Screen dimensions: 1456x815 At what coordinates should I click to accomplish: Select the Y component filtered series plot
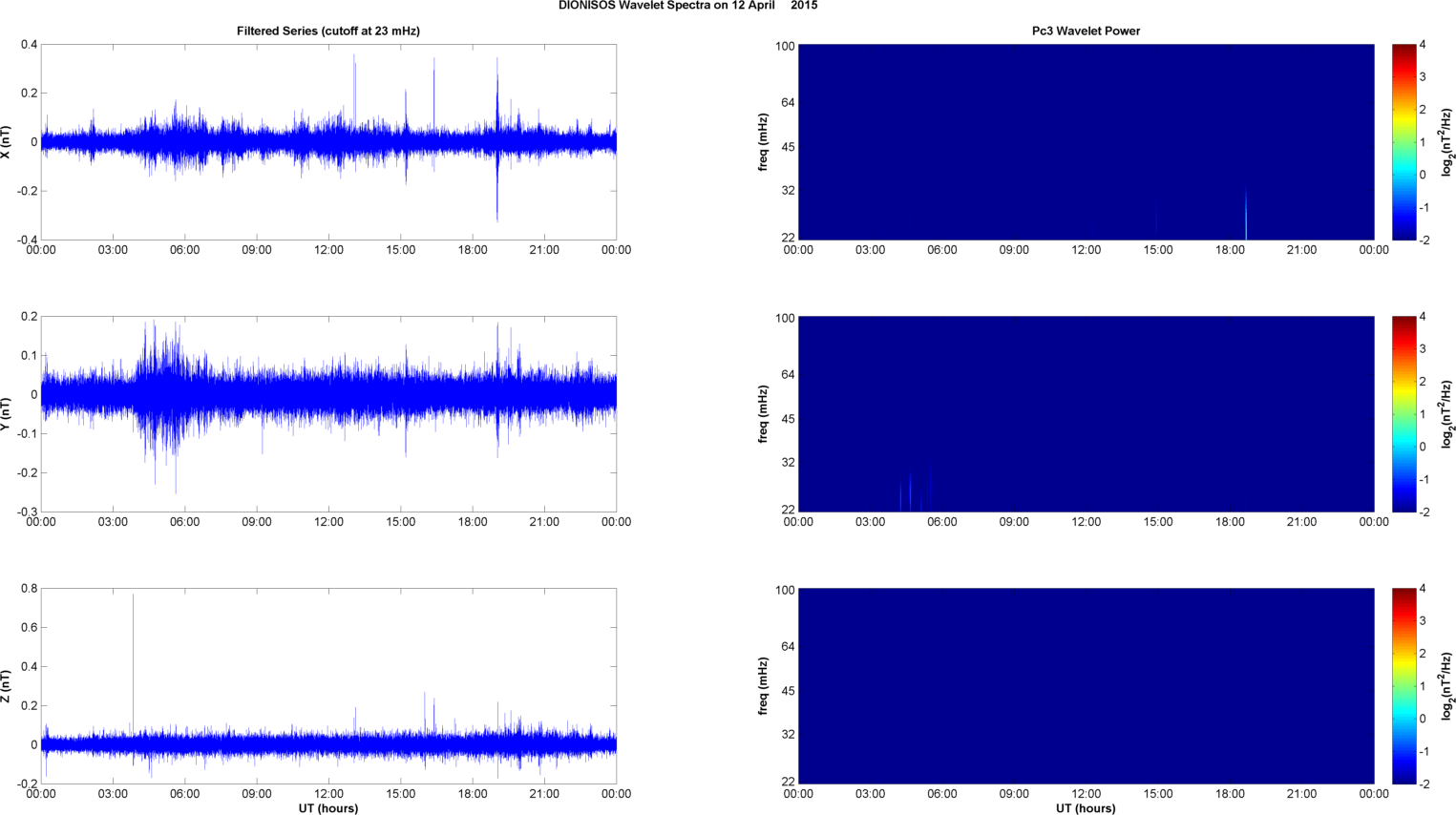[x=328, y=414]
